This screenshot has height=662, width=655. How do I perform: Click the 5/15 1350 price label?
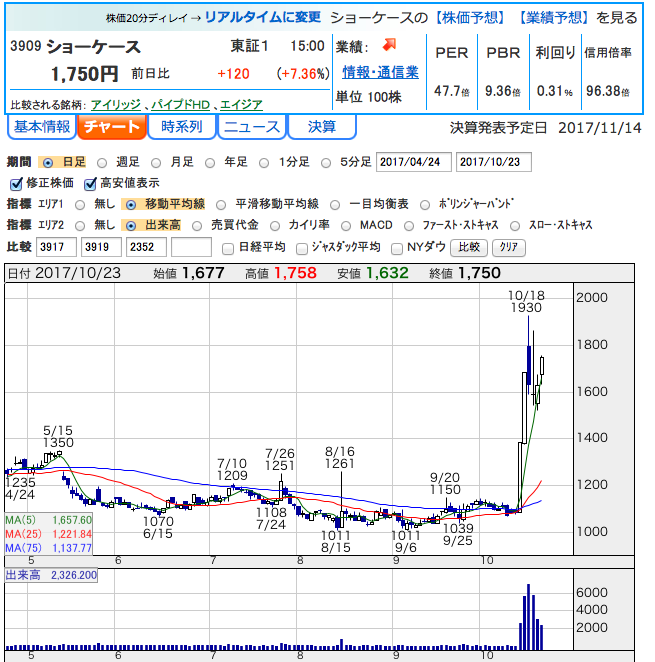coord(58,437)
